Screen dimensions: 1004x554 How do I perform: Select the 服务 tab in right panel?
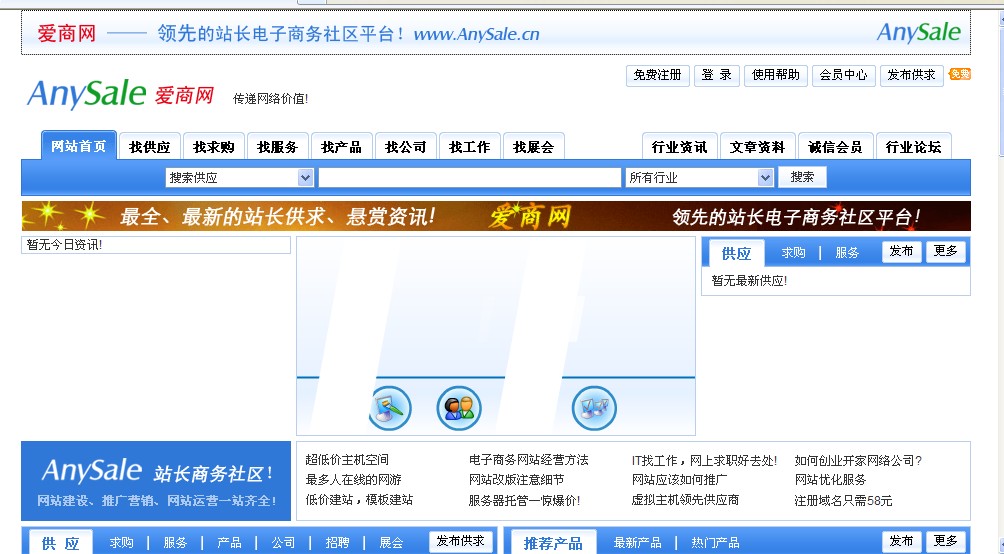pyautogui.click(x=846, y=252)
